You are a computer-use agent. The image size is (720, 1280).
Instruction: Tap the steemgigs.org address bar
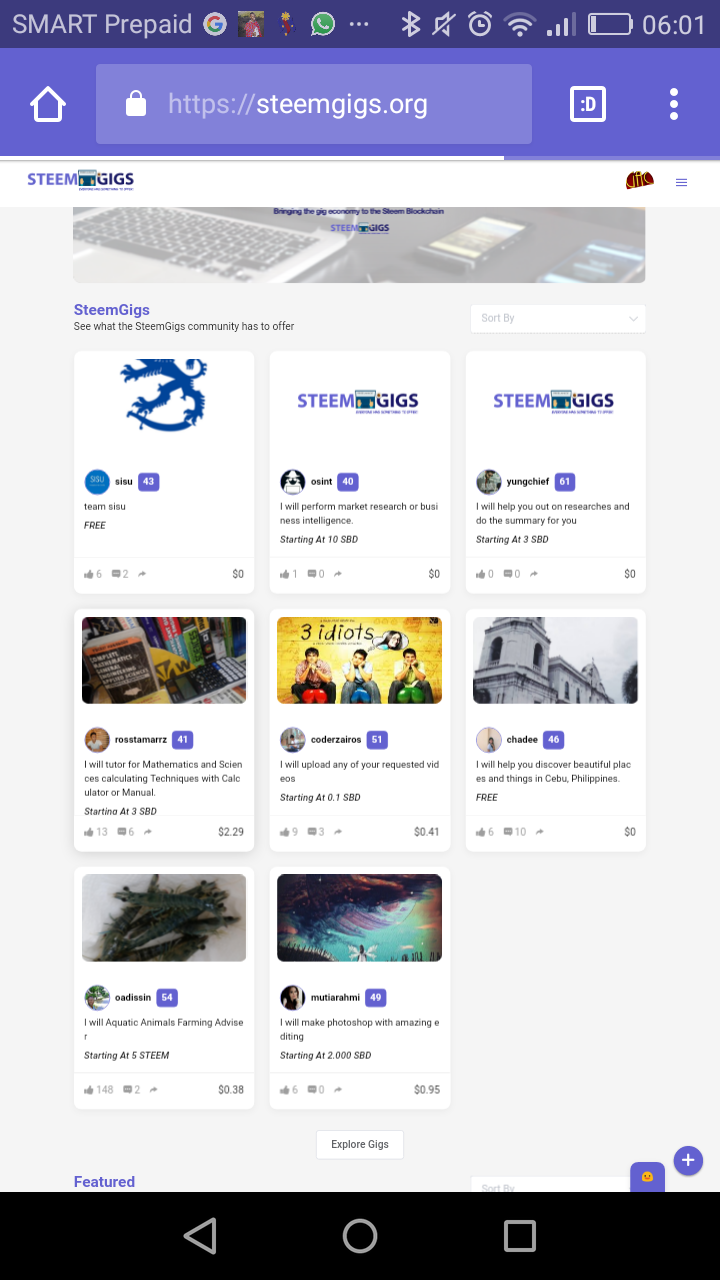(314, 104)
